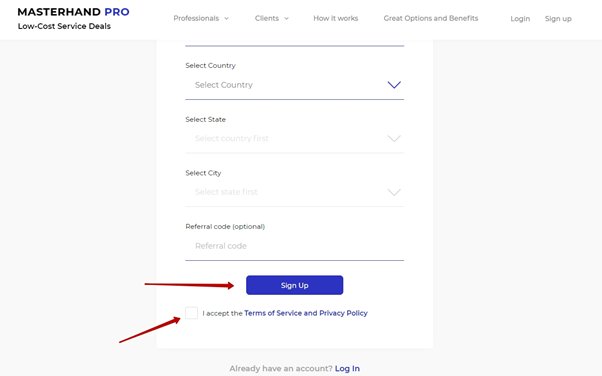Open Great Options and Benefits page

pyautogui.click(x=431, y=18)
